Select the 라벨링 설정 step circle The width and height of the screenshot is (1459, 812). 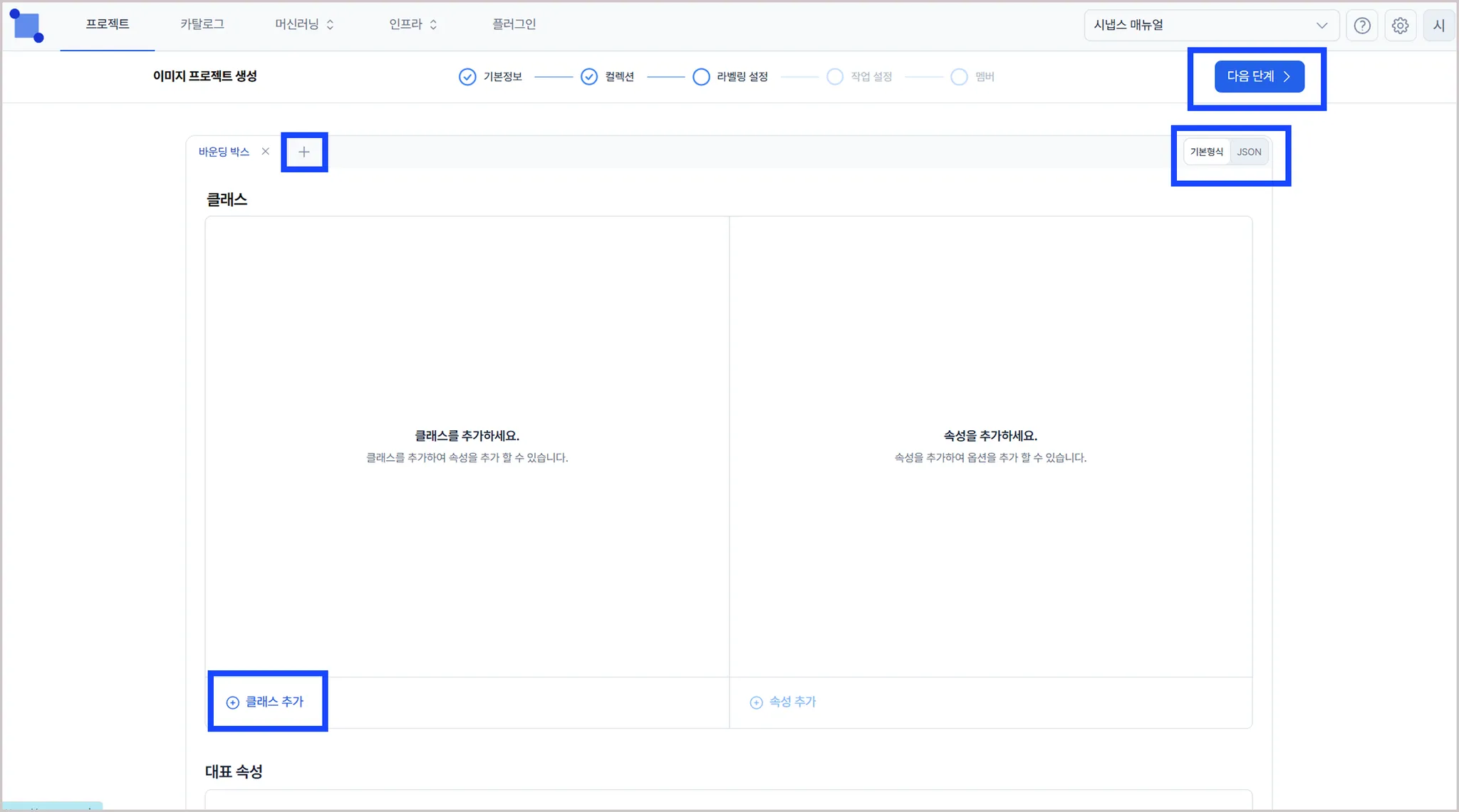coord(701,77)
